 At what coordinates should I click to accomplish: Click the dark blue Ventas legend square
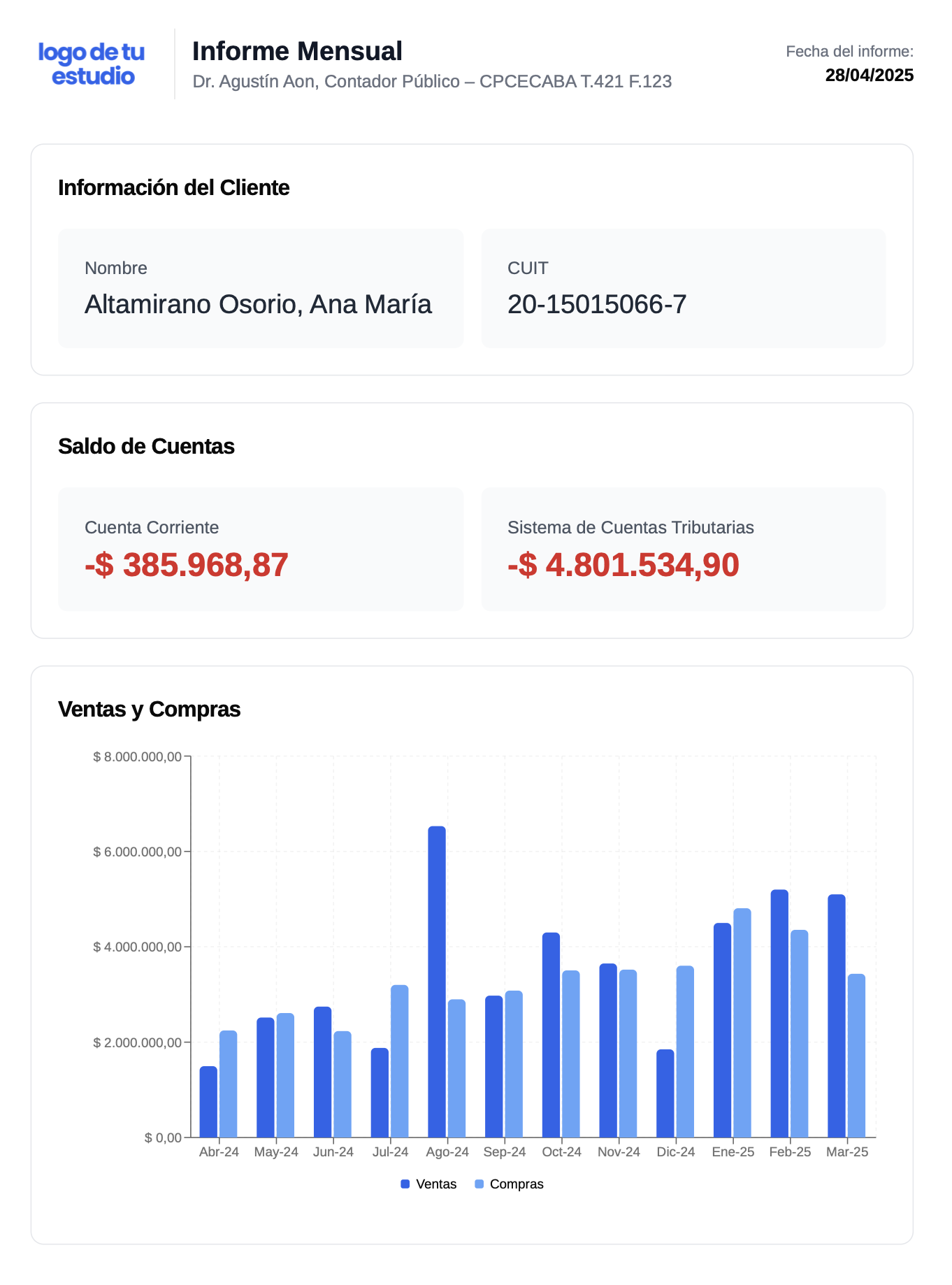(405, 1184)
